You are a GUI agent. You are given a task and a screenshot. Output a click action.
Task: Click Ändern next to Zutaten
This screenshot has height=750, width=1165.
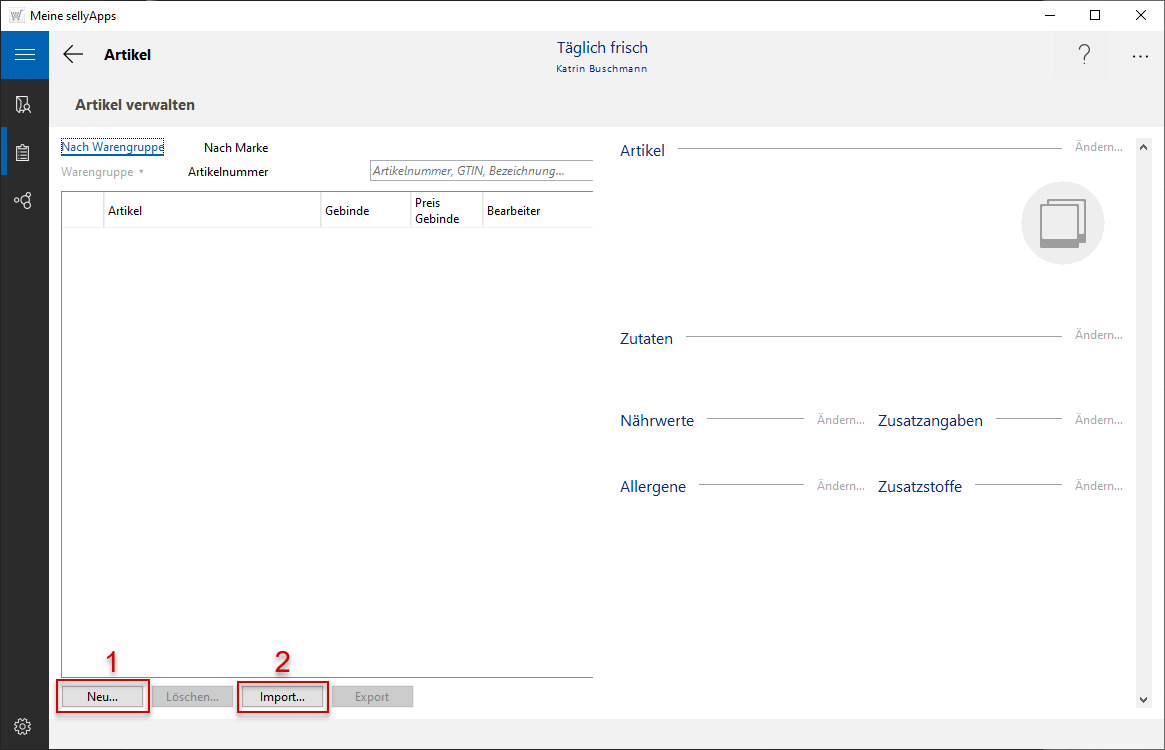click(x=1098, y=335)
